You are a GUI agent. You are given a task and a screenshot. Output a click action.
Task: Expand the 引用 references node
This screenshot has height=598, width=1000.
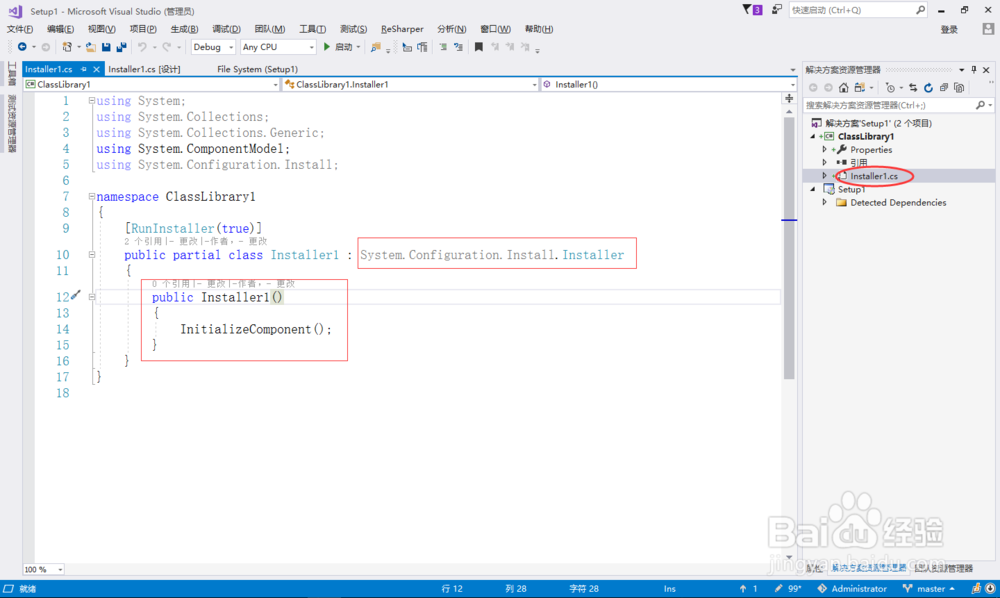click(x=825, y=163)
